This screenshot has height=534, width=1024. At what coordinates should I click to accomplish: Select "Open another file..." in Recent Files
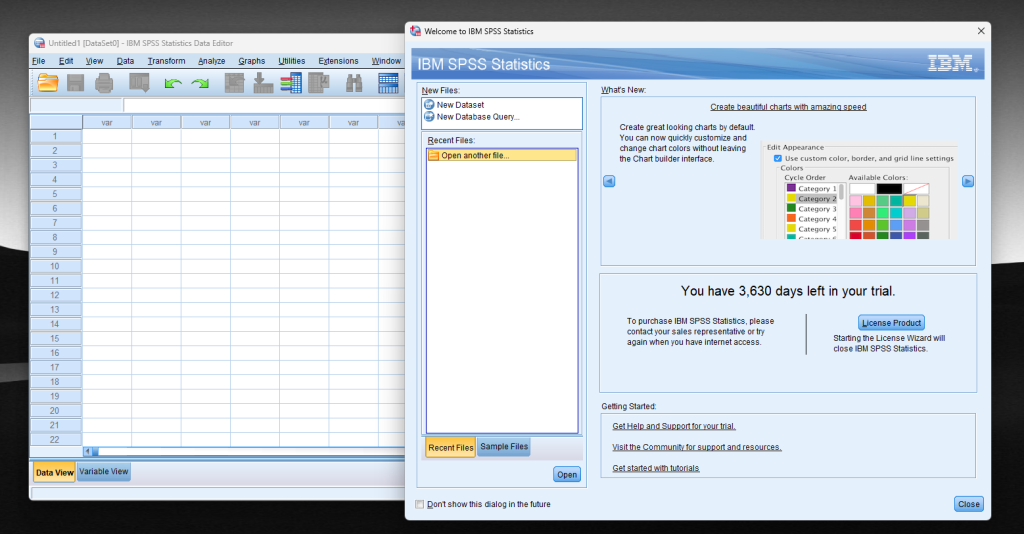(x=474, y=156)
